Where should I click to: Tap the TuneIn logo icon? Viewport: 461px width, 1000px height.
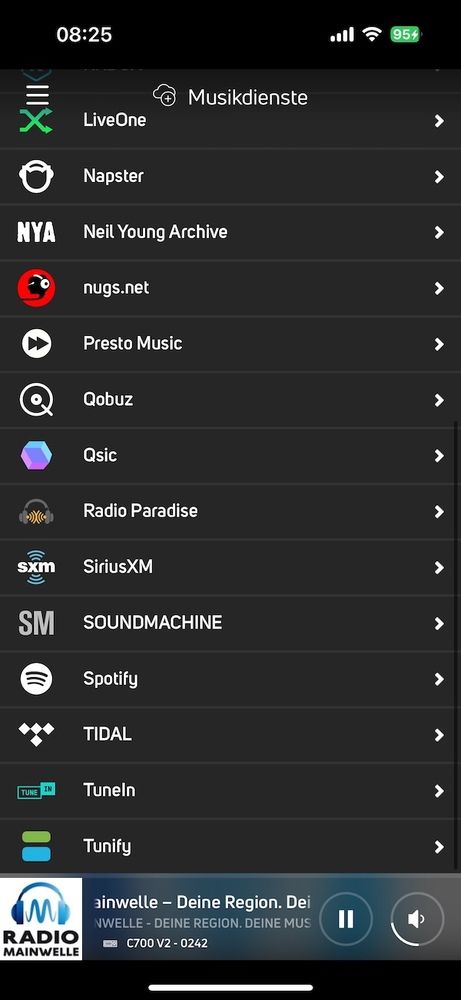point(36,791)
